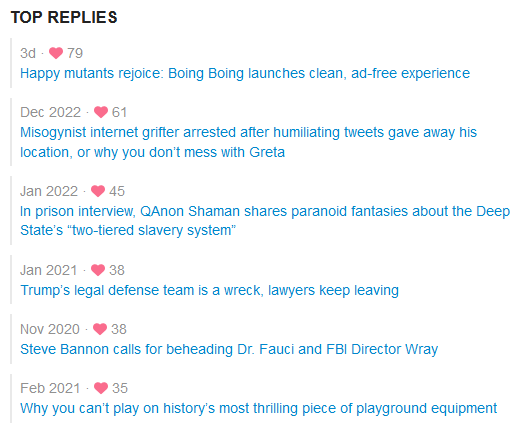Click the Jan 2022 date label
Image resolution: width=518 pixels, height=436 pixels.
tap(49, 191)
